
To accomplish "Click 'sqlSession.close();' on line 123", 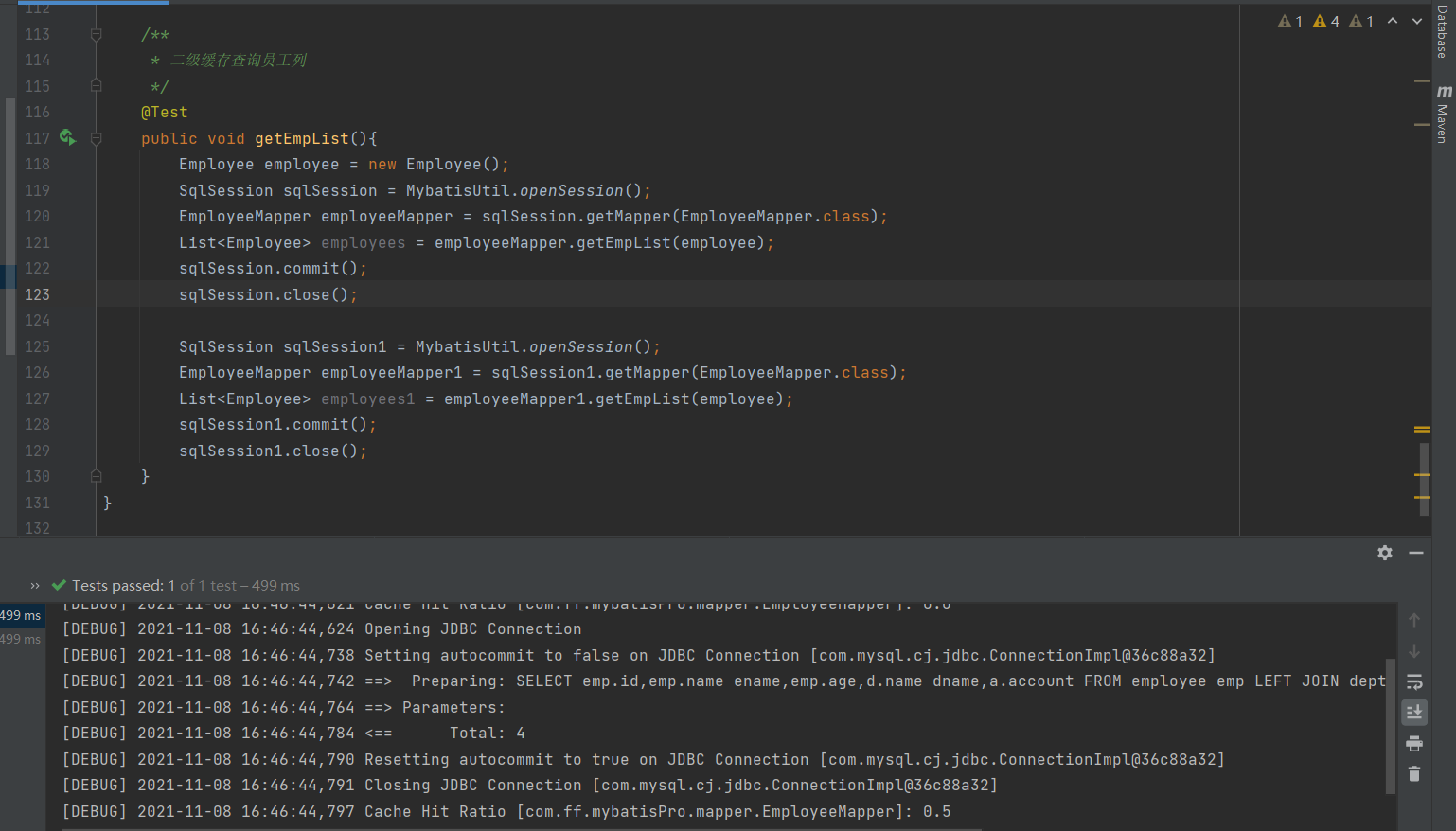I will tap(269, 294).
